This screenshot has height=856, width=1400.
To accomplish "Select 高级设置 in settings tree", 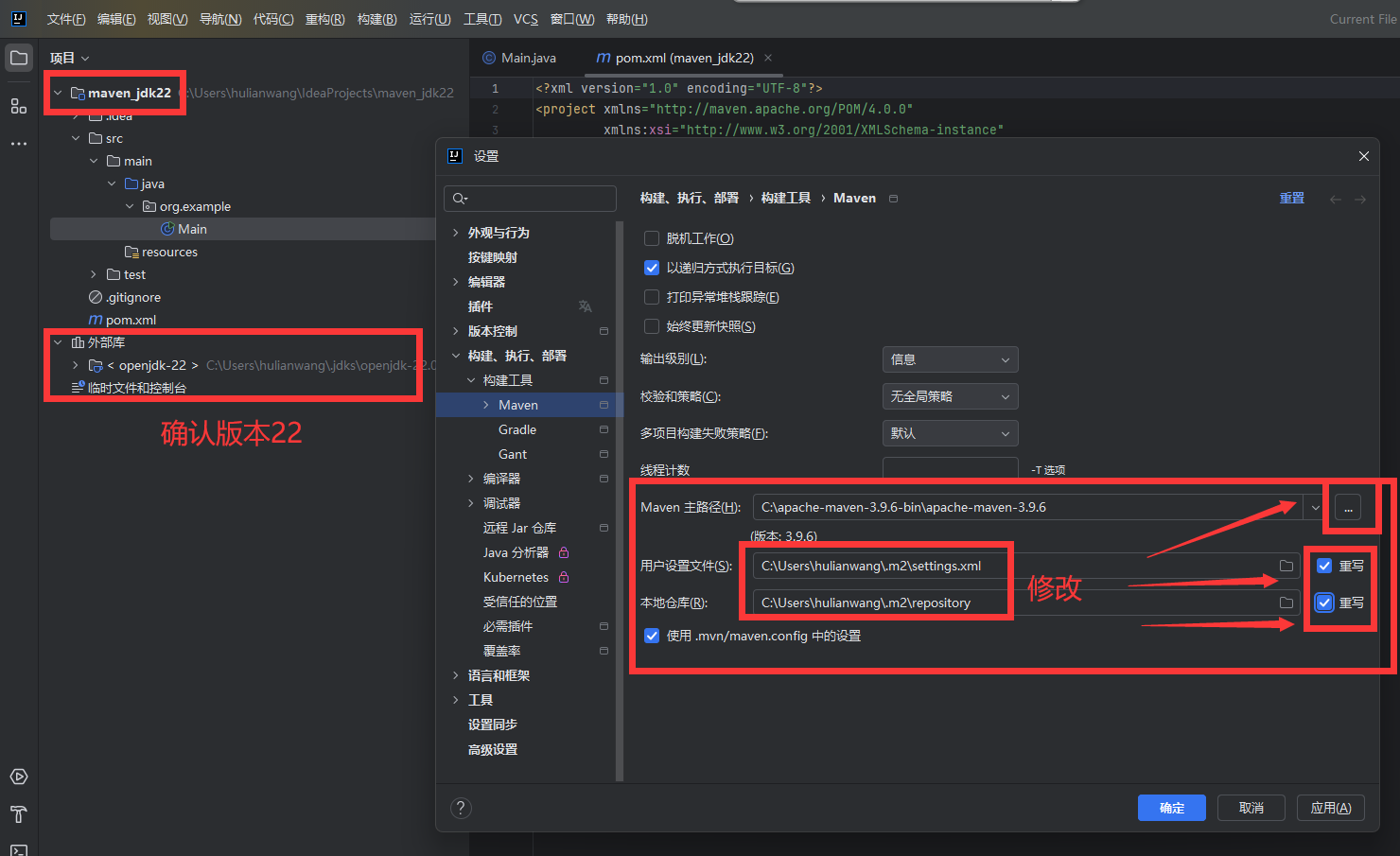I will tap(493, 749).
